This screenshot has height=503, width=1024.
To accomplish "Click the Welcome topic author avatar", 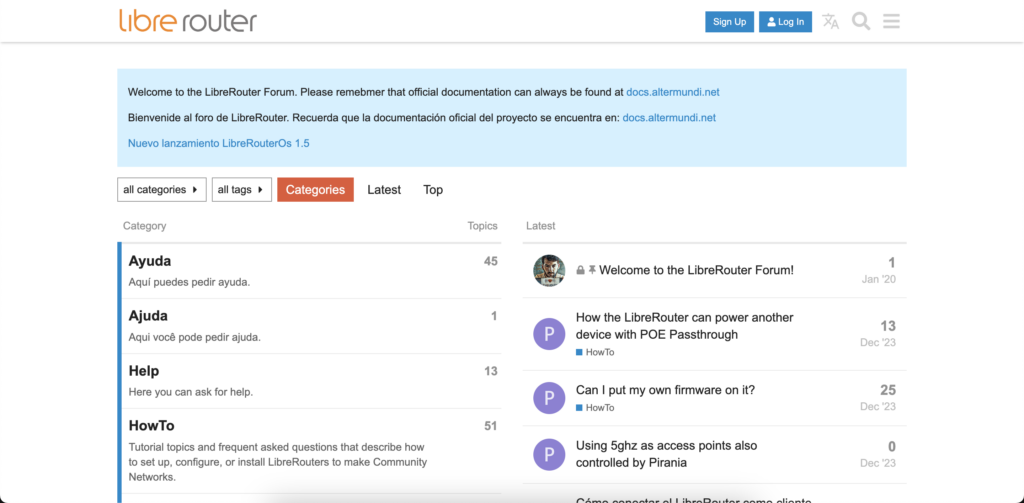I will 549,270.
